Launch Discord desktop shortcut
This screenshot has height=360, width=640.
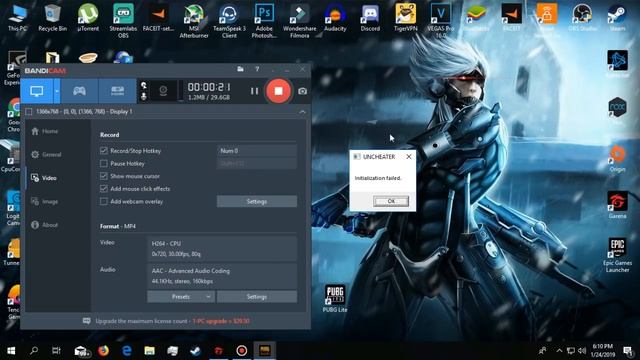[x=370, y=18]
